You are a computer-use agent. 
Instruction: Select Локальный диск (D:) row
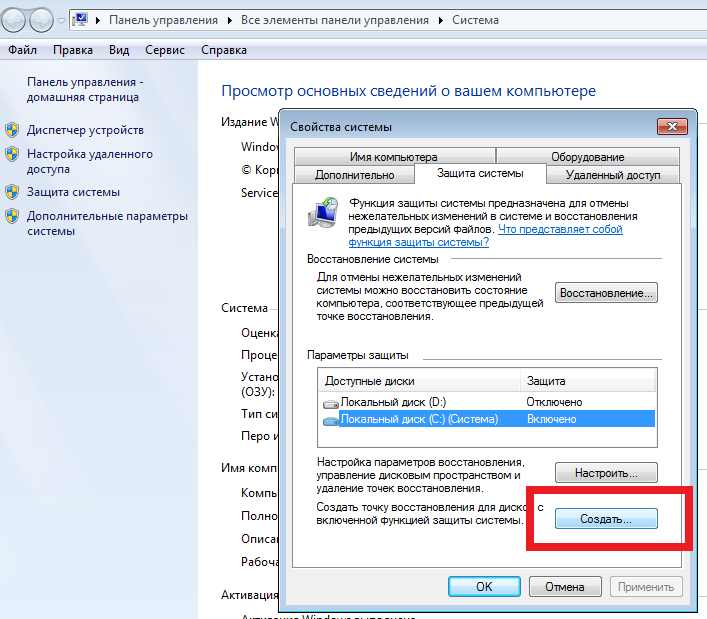point(487,402)
